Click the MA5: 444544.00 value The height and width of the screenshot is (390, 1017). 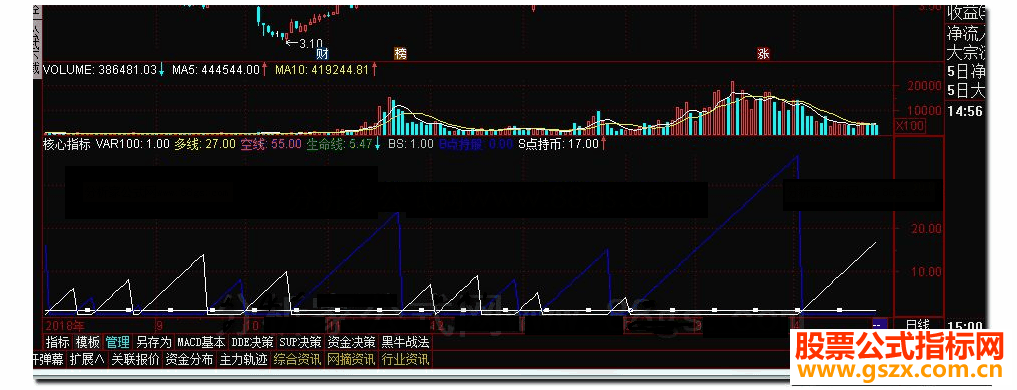(216, 69)
